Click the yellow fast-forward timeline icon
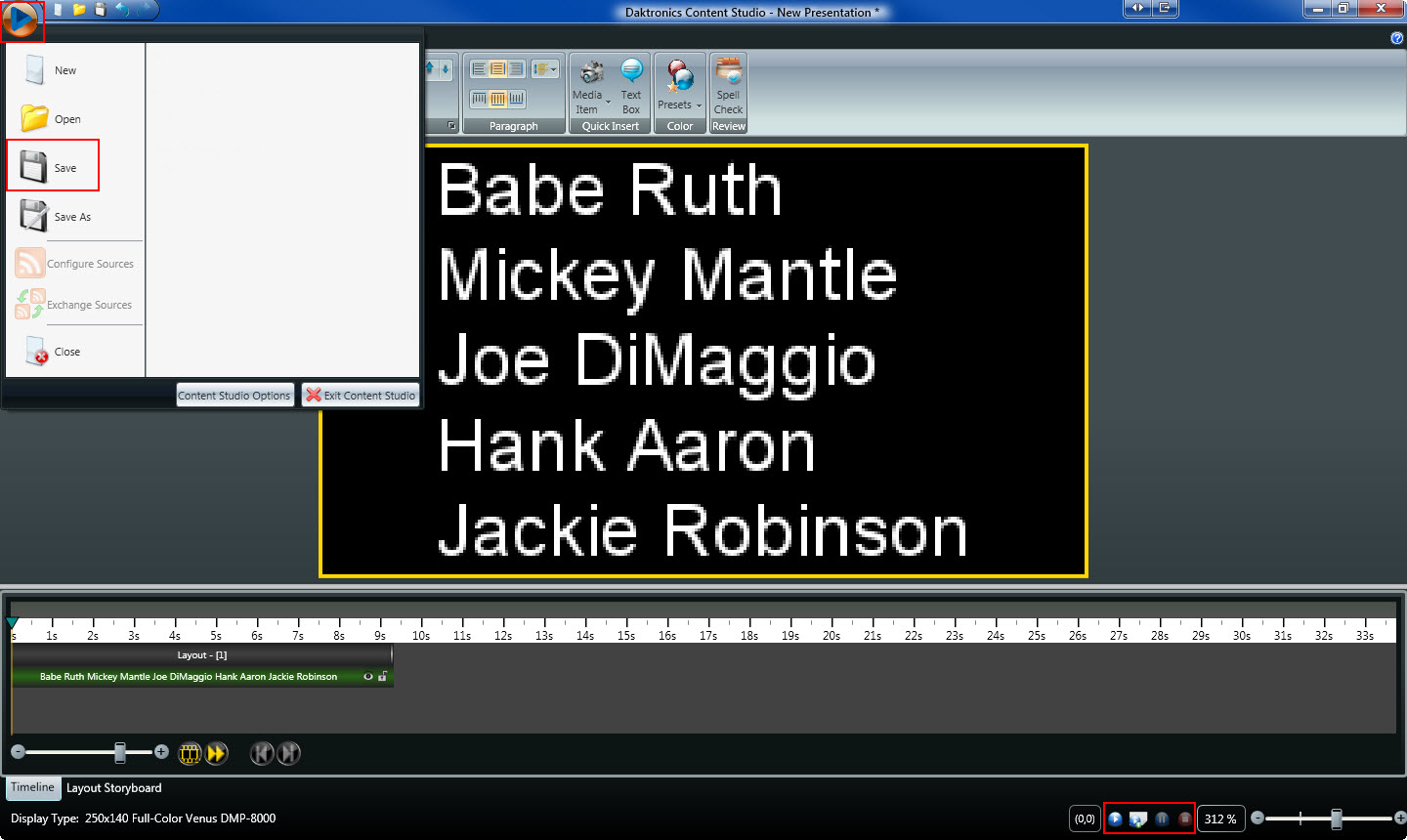The width and height of the screenshot is (1407, 840). pos(216,753)
